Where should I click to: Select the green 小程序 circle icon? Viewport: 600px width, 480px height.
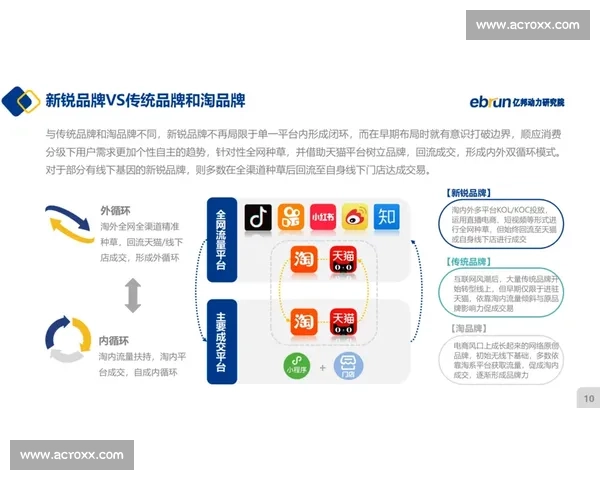coord(297,366)
